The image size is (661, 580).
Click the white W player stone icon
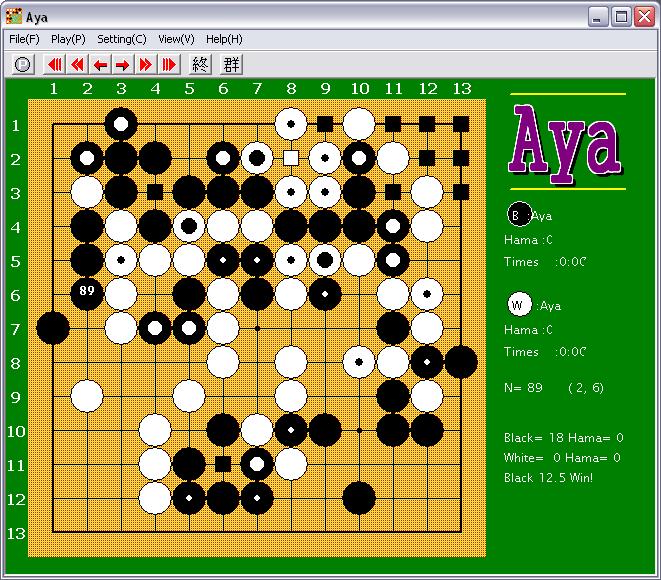pos(519,304)
